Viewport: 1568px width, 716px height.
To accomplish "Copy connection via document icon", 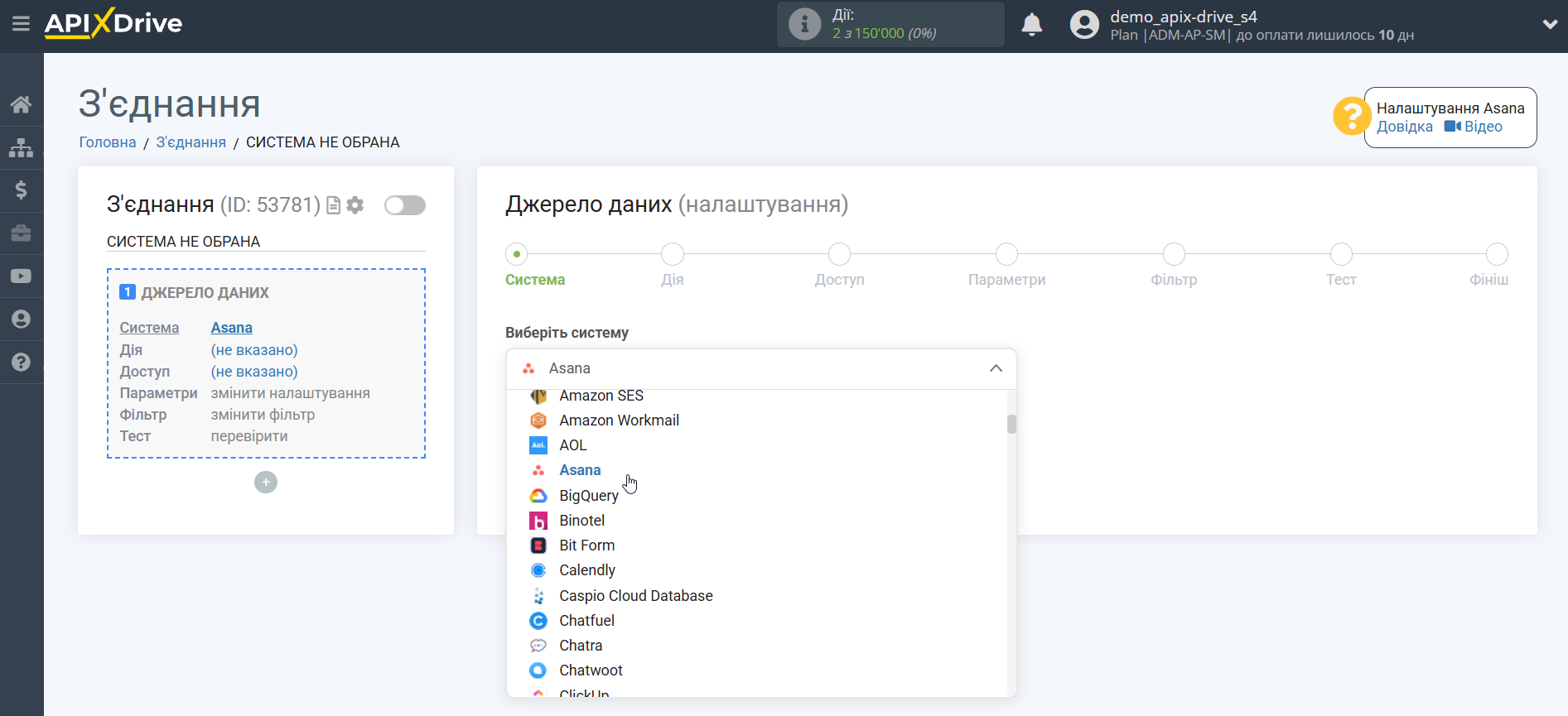I will pyautogui.click(x=333, y=205).
